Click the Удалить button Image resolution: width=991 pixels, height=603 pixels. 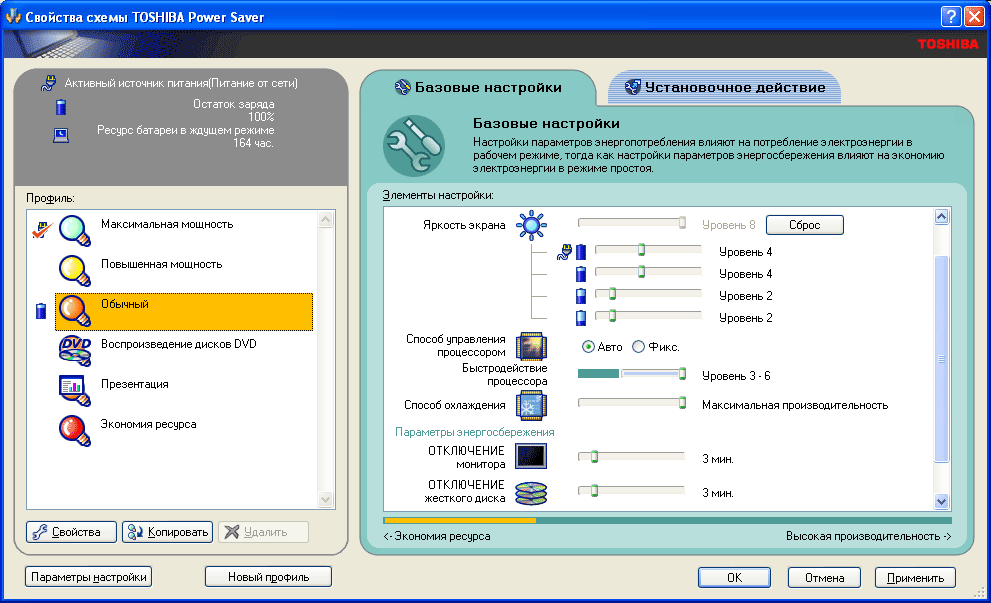coord(264,532)
